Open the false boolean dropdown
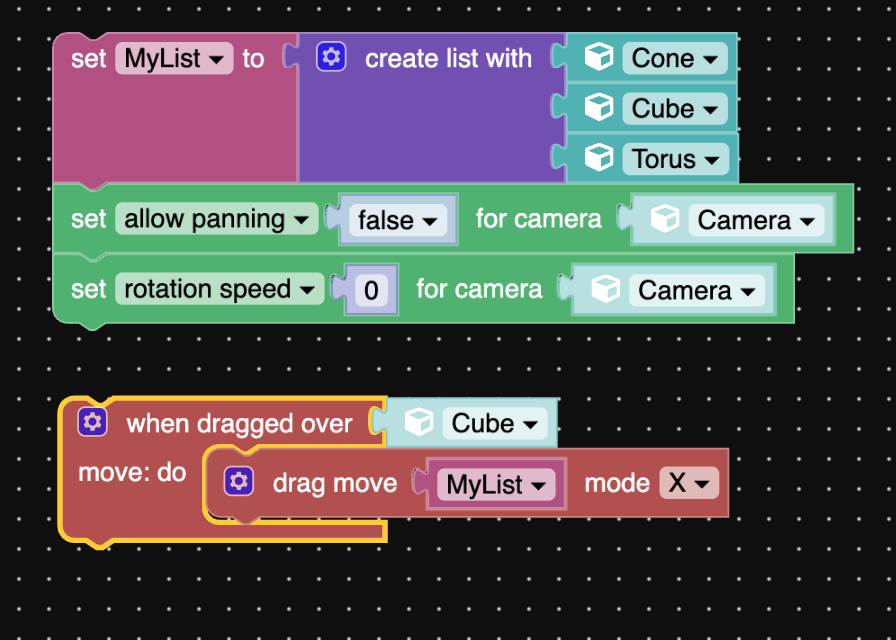This screenshot has width=896, height=640. [398, 220]
